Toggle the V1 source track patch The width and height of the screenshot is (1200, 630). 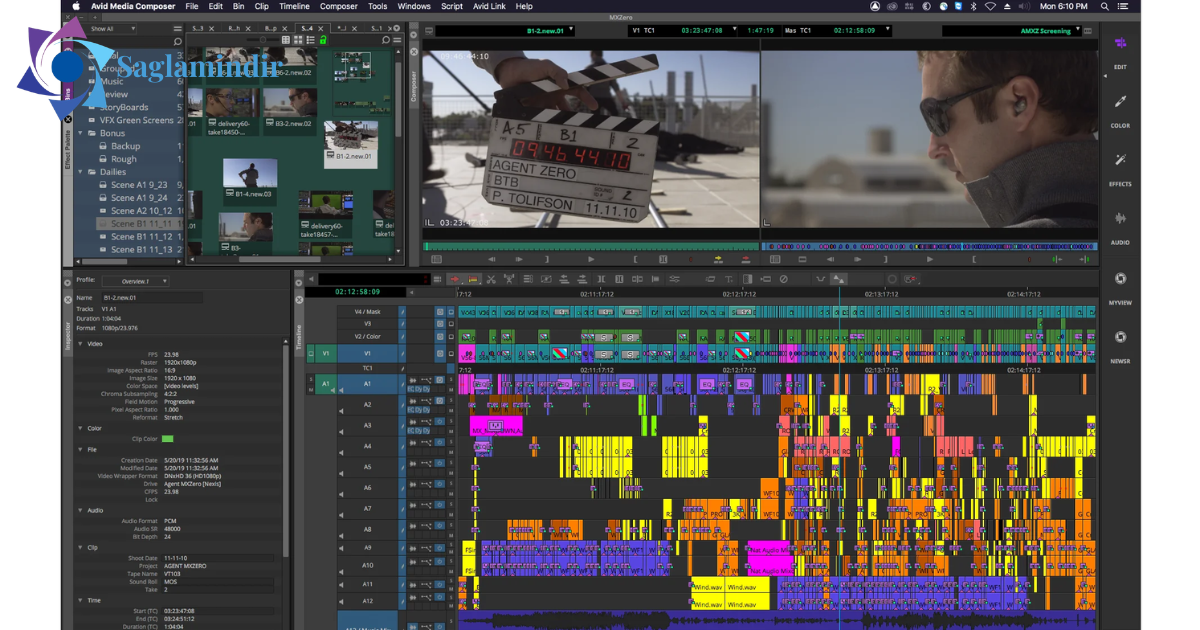click(326, 353)
